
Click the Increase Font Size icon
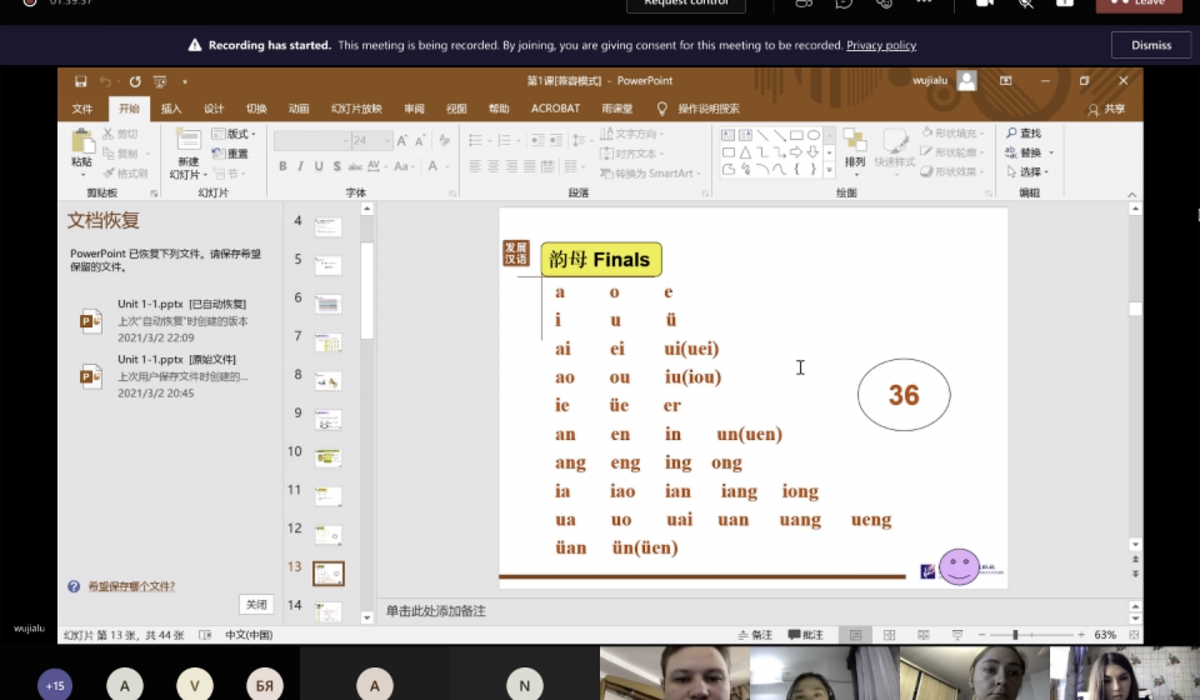tap(403, 141)
